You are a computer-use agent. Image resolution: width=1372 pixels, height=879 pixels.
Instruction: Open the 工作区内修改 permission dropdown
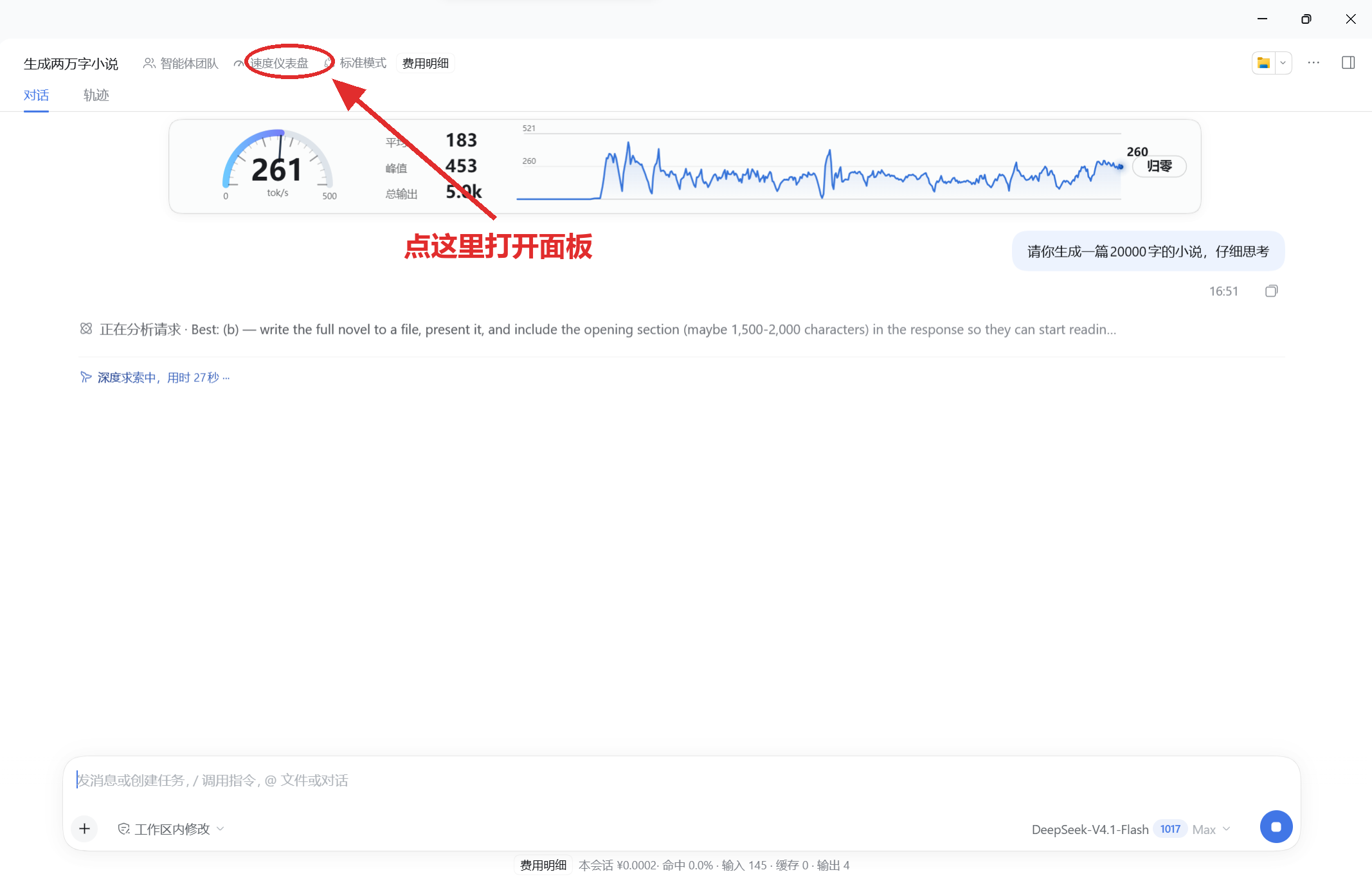pyautogui.click(x=171, y=829)
